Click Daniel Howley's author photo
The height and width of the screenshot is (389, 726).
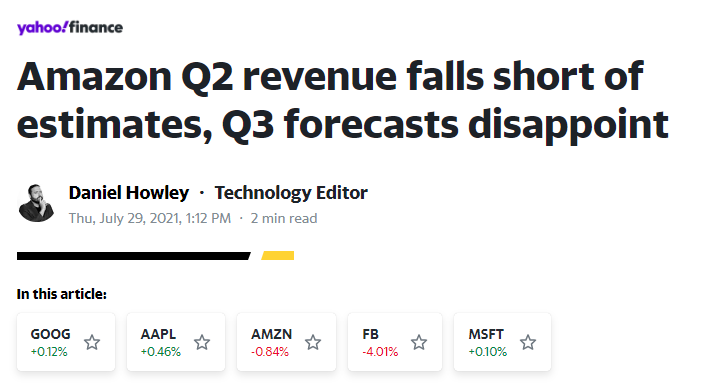point(36,203)
